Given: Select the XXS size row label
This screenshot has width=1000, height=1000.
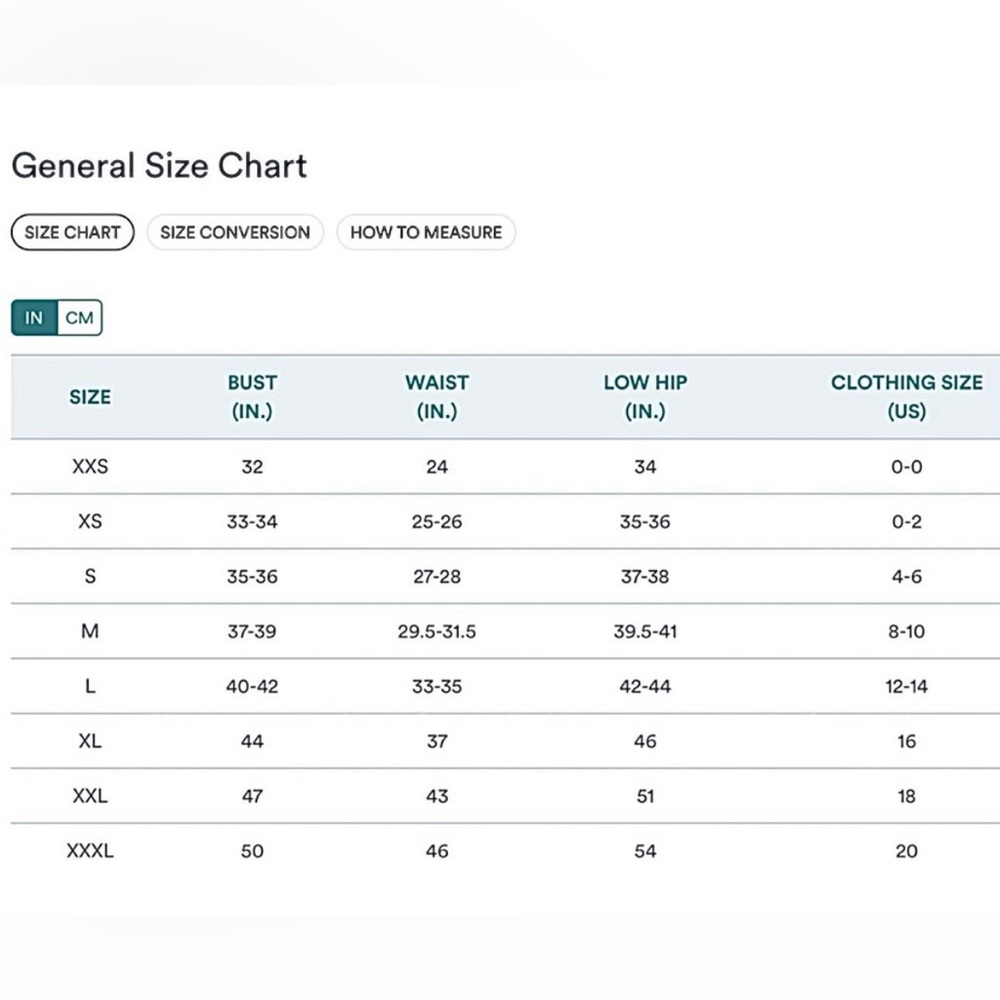Looking at the screenshot, I should [x=90, y=466].
